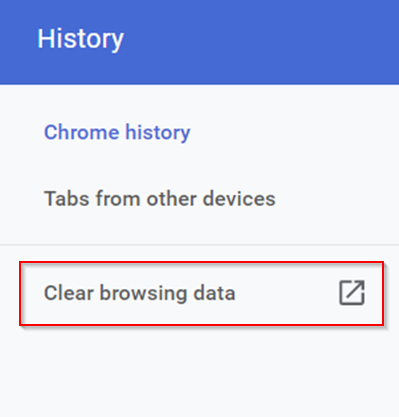Click the word devices in the sidebar

point(239,198)
